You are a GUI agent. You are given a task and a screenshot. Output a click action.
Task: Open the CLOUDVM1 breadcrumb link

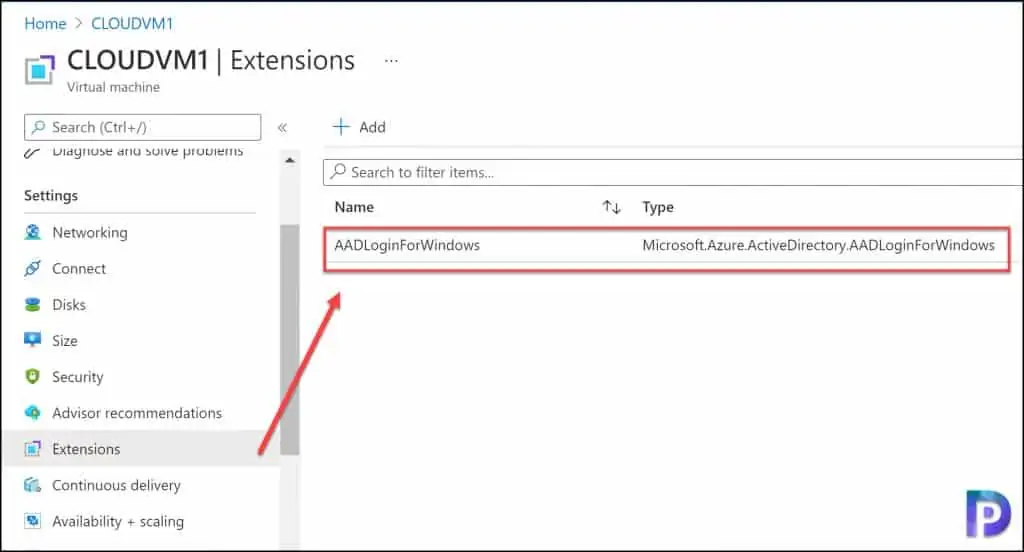(132, 24)
